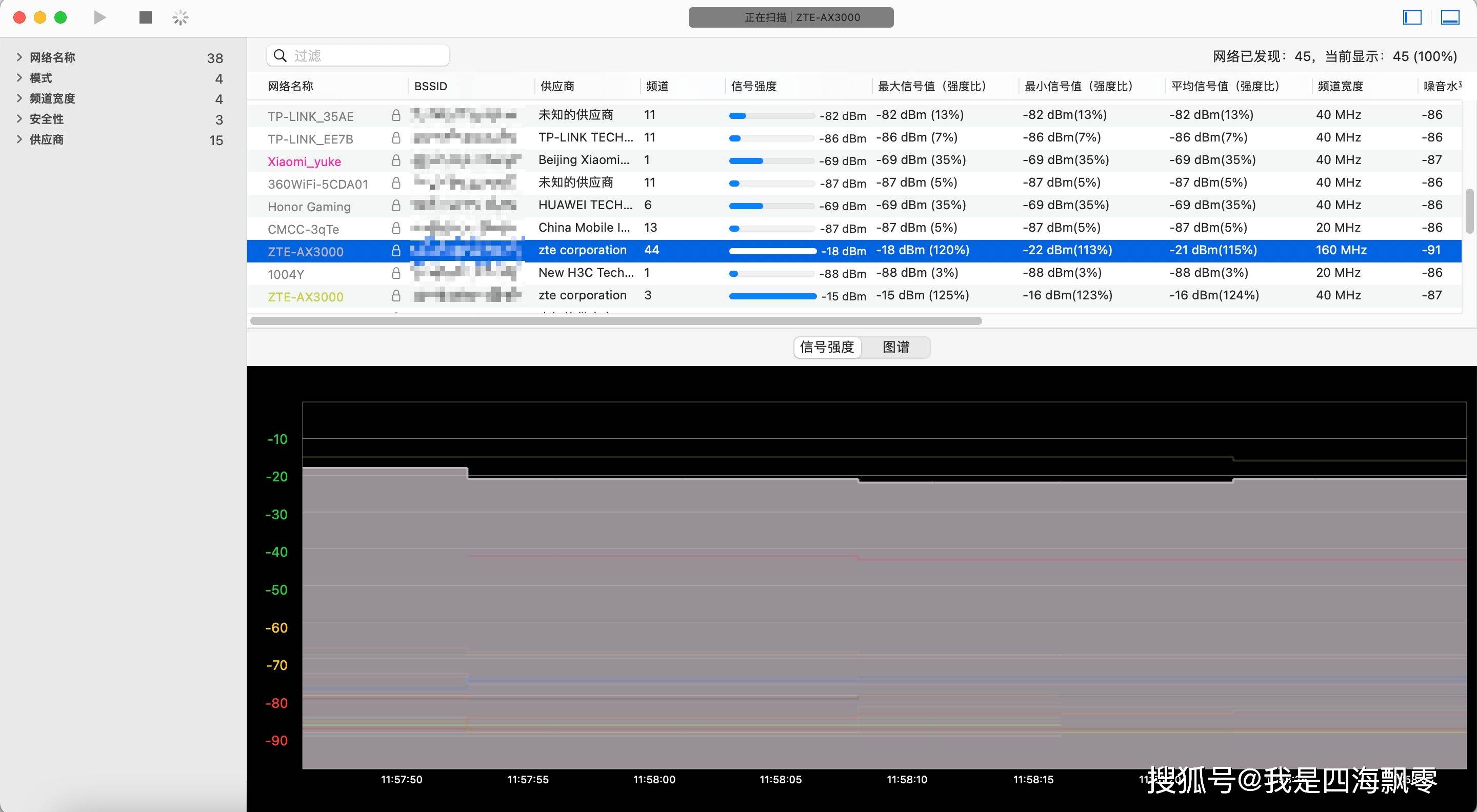Image resolution: width=1477 pixels, height=812 pixels.
Task: Select the 信号强度 tab
Action: (x=827, y=347)
